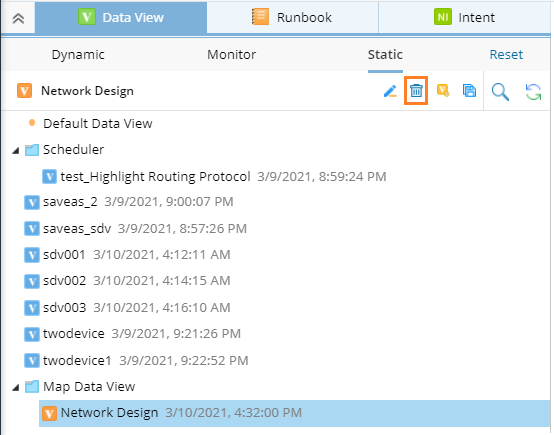Screen dimensions: 554x435
Task: Collapse the pane with the double chevron
Action: (18, 18)
